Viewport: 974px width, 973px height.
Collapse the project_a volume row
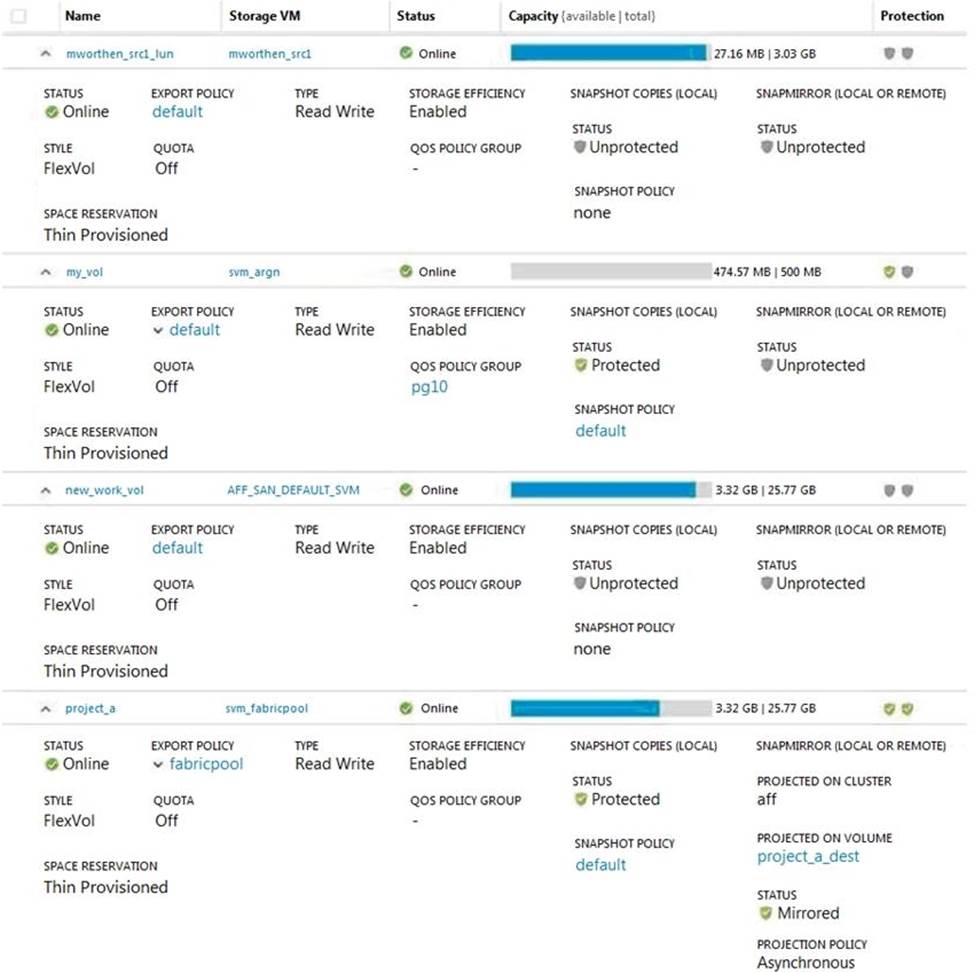(46, 708)
